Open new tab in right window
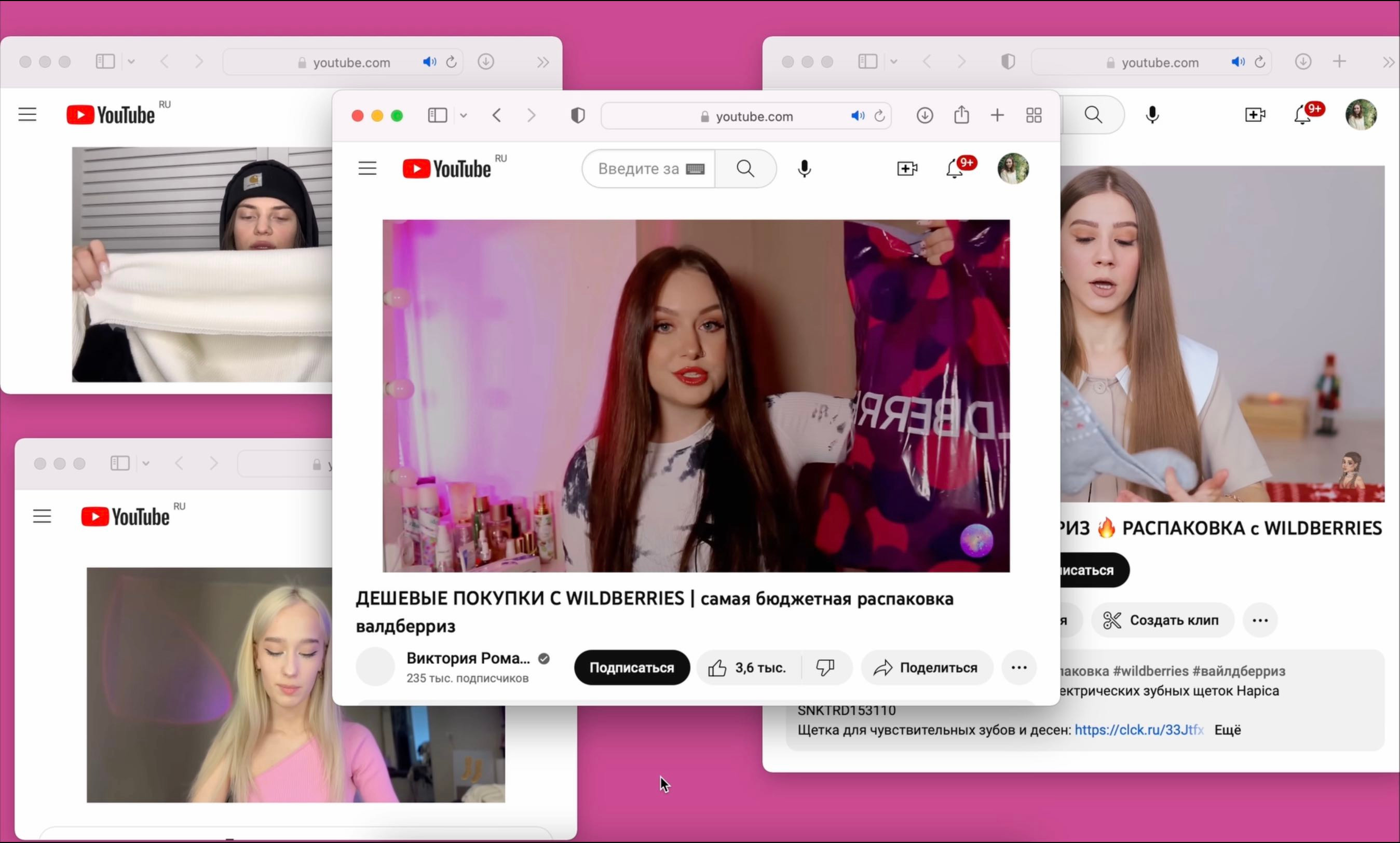The height and width of the screenshot is (843, 1400). tap(1340, 61)
